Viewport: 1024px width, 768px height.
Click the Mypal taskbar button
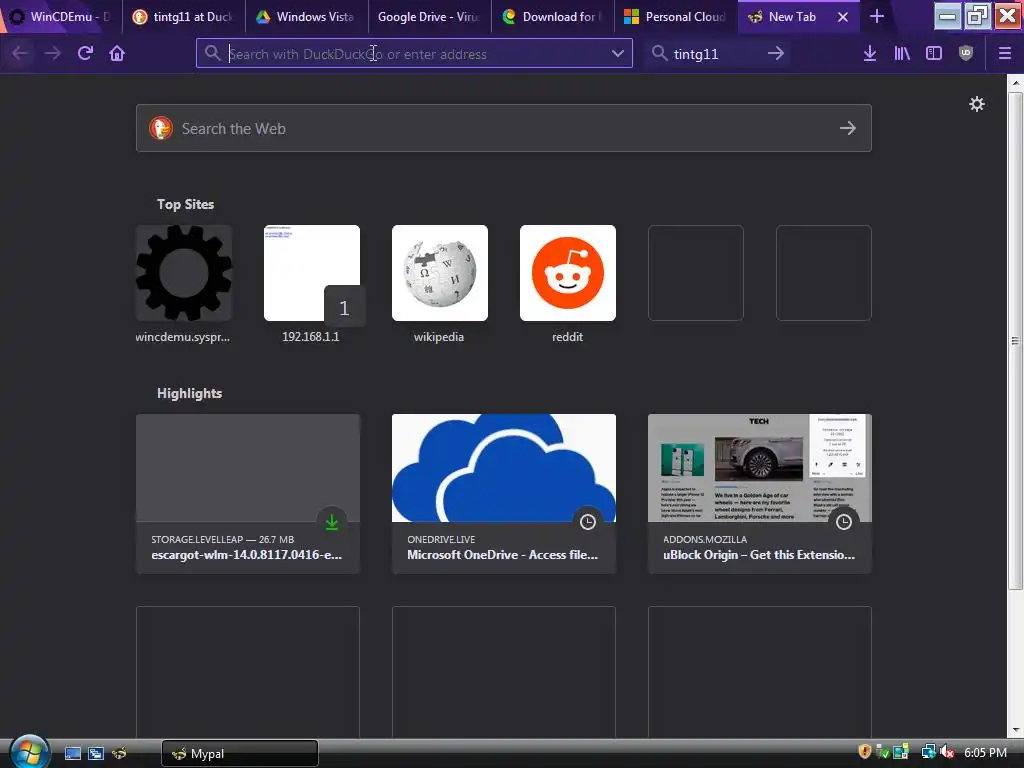pyautogui.click(x=240, y=754)
